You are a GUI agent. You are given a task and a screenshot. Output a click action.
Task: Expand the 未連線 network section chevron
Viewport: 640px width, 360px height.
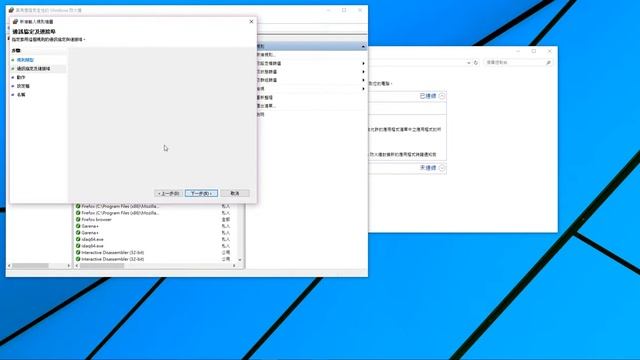(442, 168)
